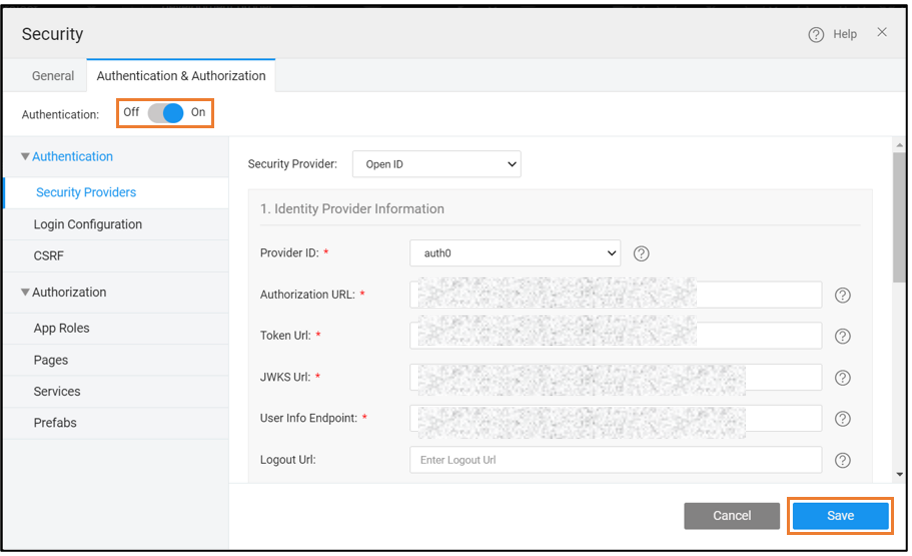This screenshot has height=556, width=912.
Task: Show help for Logout Url
Action: pyautogui.click(x=842, y=460)
